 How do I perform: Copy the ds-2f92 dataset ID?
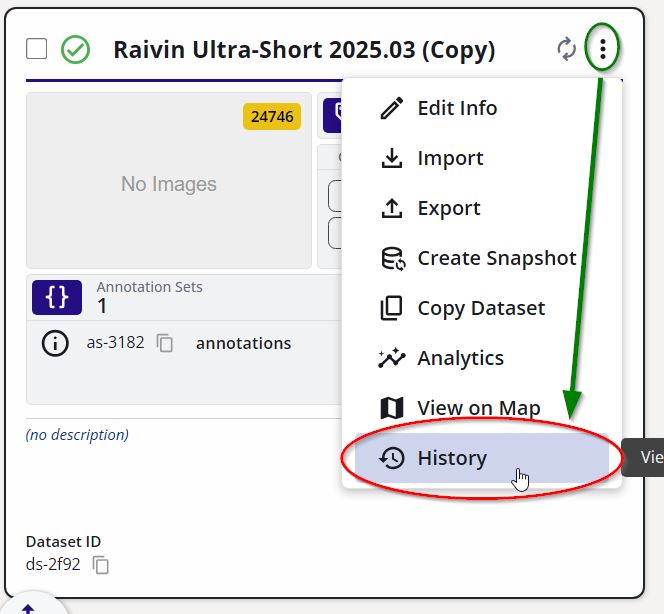(101, 565)
